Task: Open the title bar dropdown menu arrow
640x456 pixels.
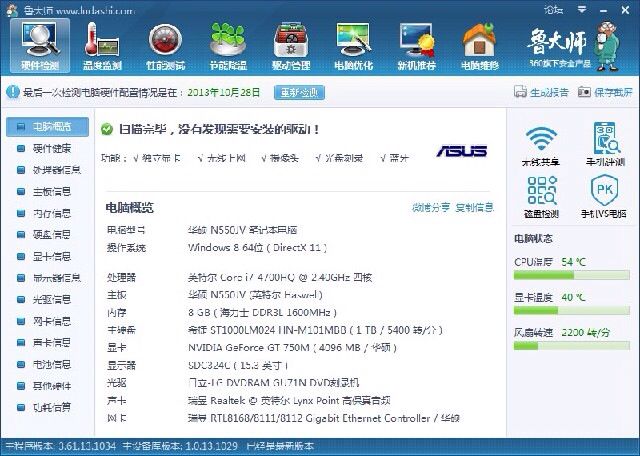Action: point(582,9)
